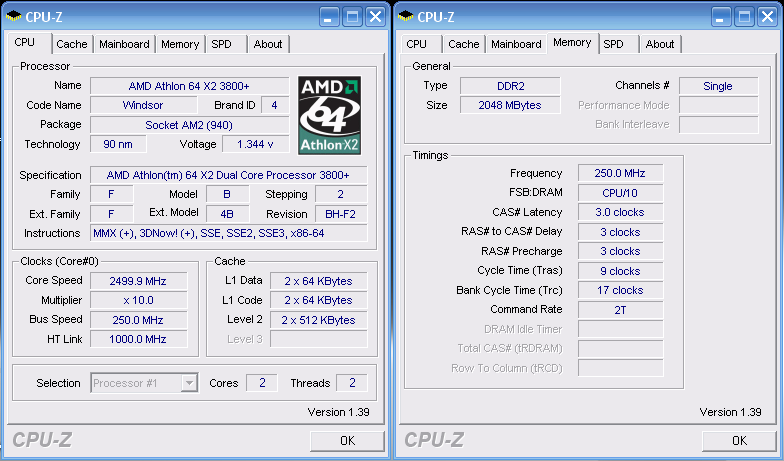Click OK button in the right CPU-Z window
Image resolution: width=784 pixels, height=461 pixels.
(740, 440)
